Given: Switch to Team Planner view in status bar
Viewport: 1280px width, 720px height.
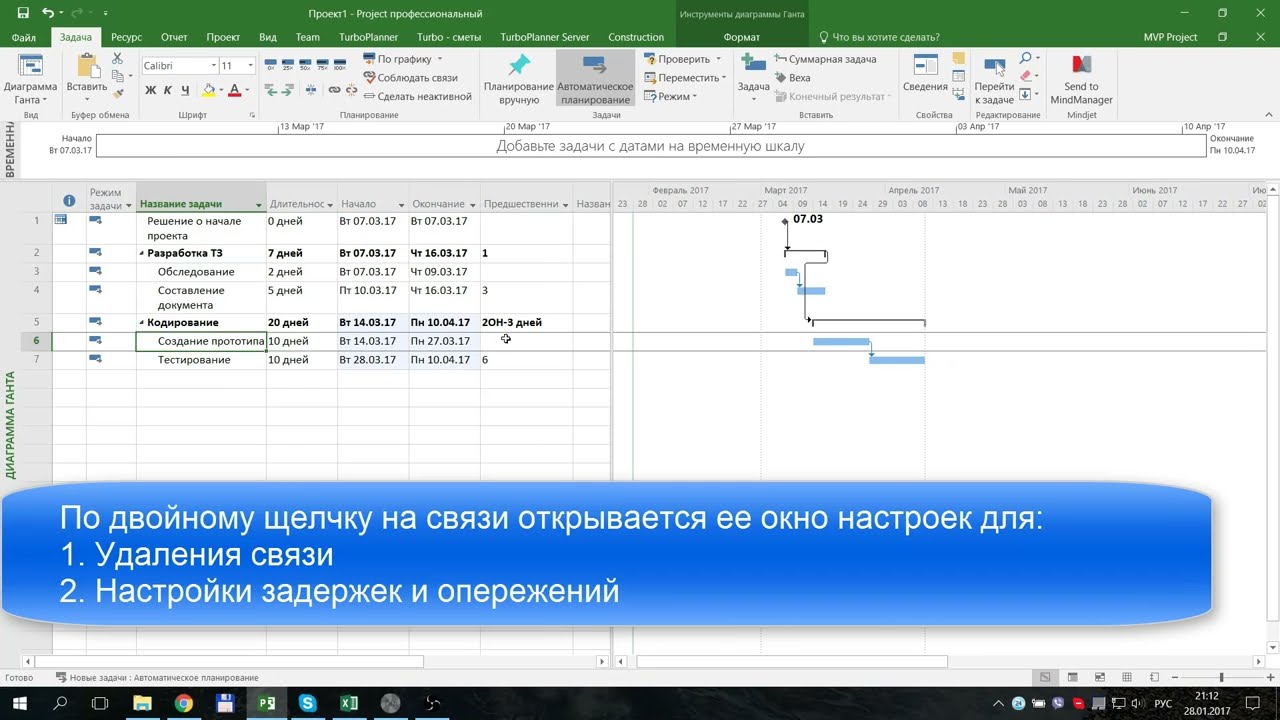Looking at the screenshot, I should (x=1099, y=678).
